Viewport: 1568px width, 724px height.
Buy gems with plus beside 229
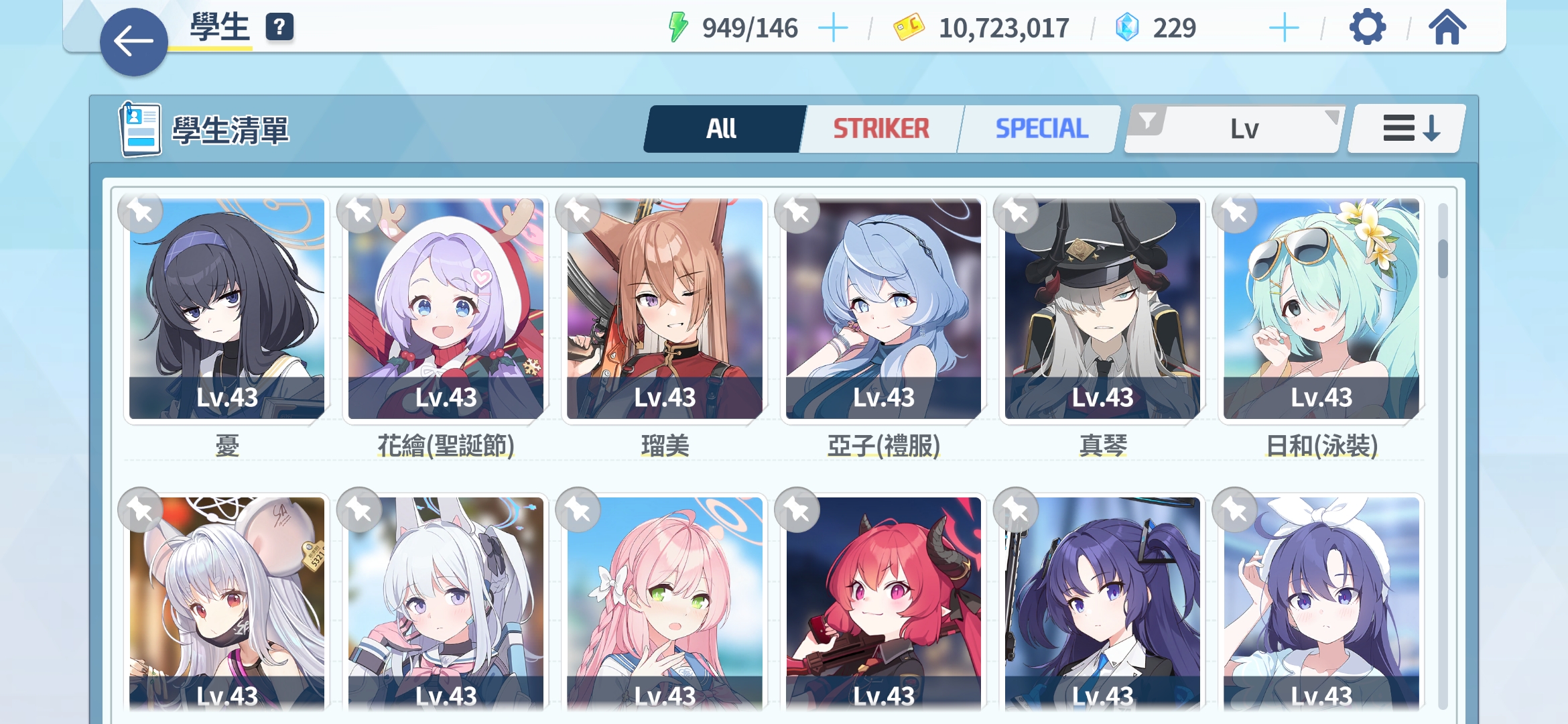[x=1284, y=28]
